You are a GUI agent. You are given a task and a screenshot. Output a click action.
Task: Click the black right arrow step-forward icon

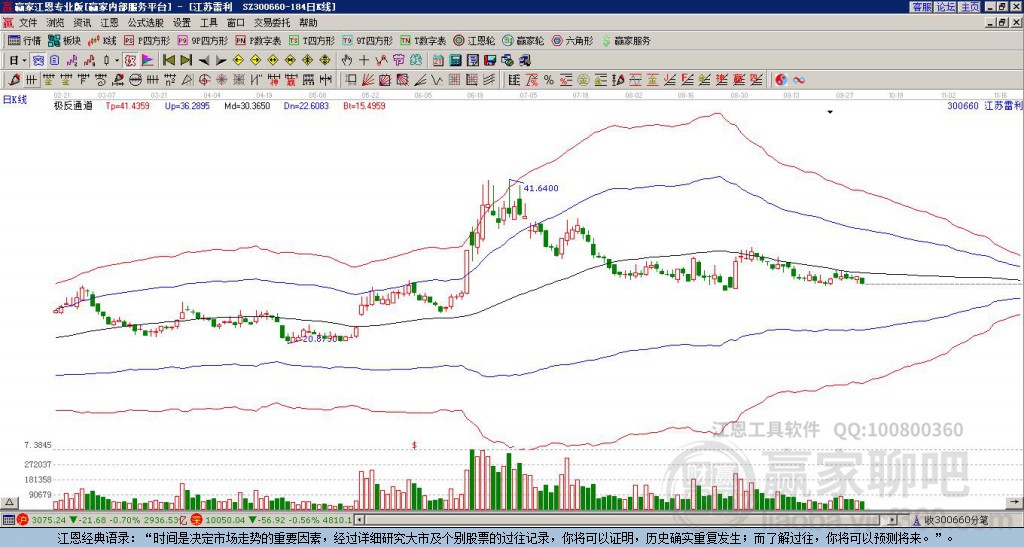pos(221,61)
